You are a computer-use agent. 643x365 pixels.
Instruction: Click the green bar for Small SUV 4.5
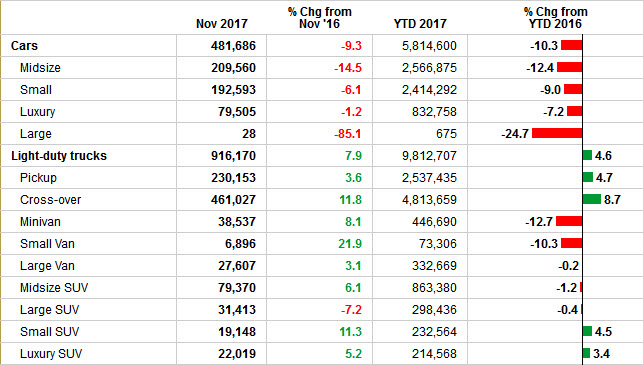(587, 331)
